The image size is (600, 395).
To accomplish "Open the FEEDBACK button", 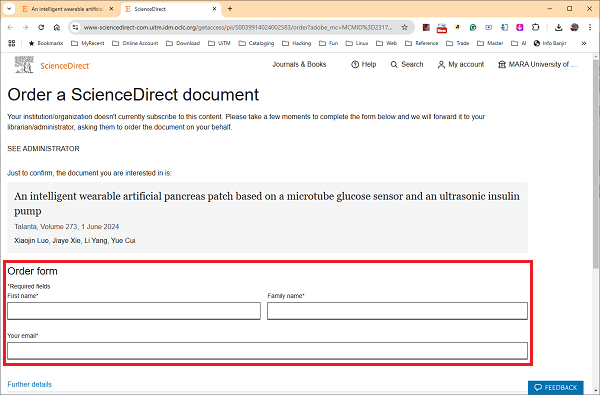I will coord(556,387).
